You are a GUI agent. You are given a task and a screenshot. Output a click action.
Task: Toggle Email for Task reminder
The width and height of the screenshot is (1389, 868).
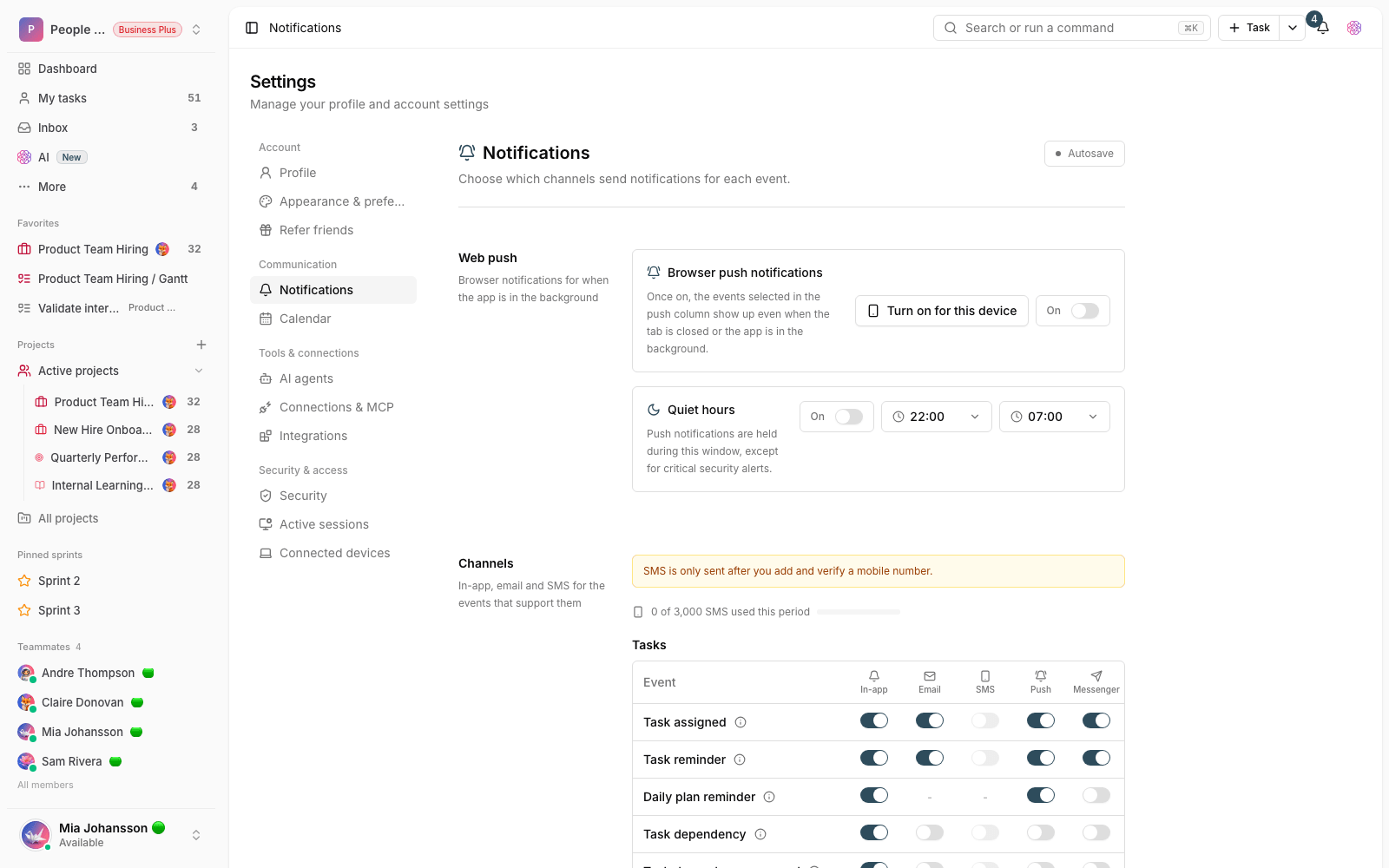(x=930, y=758)
